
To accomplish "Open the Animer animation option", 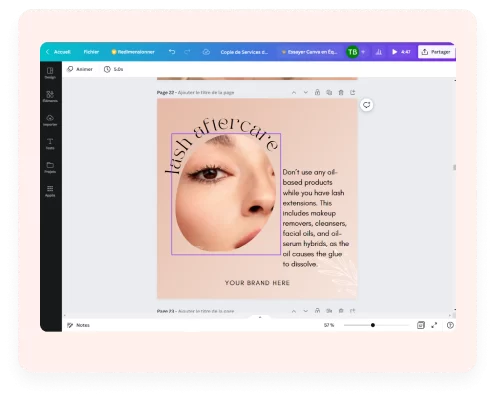I will (x=80, y=69).
